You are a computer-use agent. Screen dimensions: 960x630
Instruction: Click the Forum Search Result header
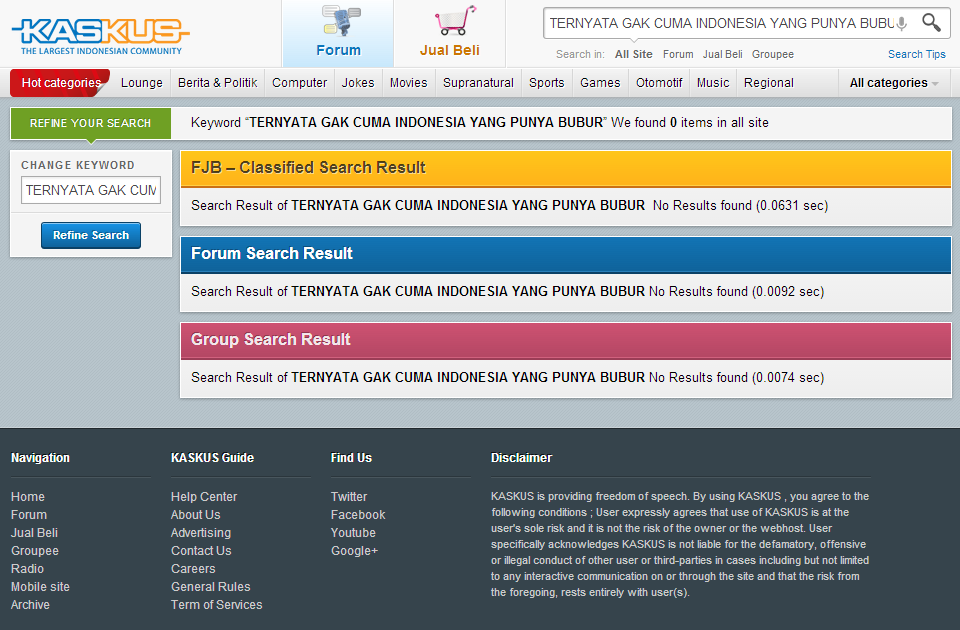click(x=565, y=253)
